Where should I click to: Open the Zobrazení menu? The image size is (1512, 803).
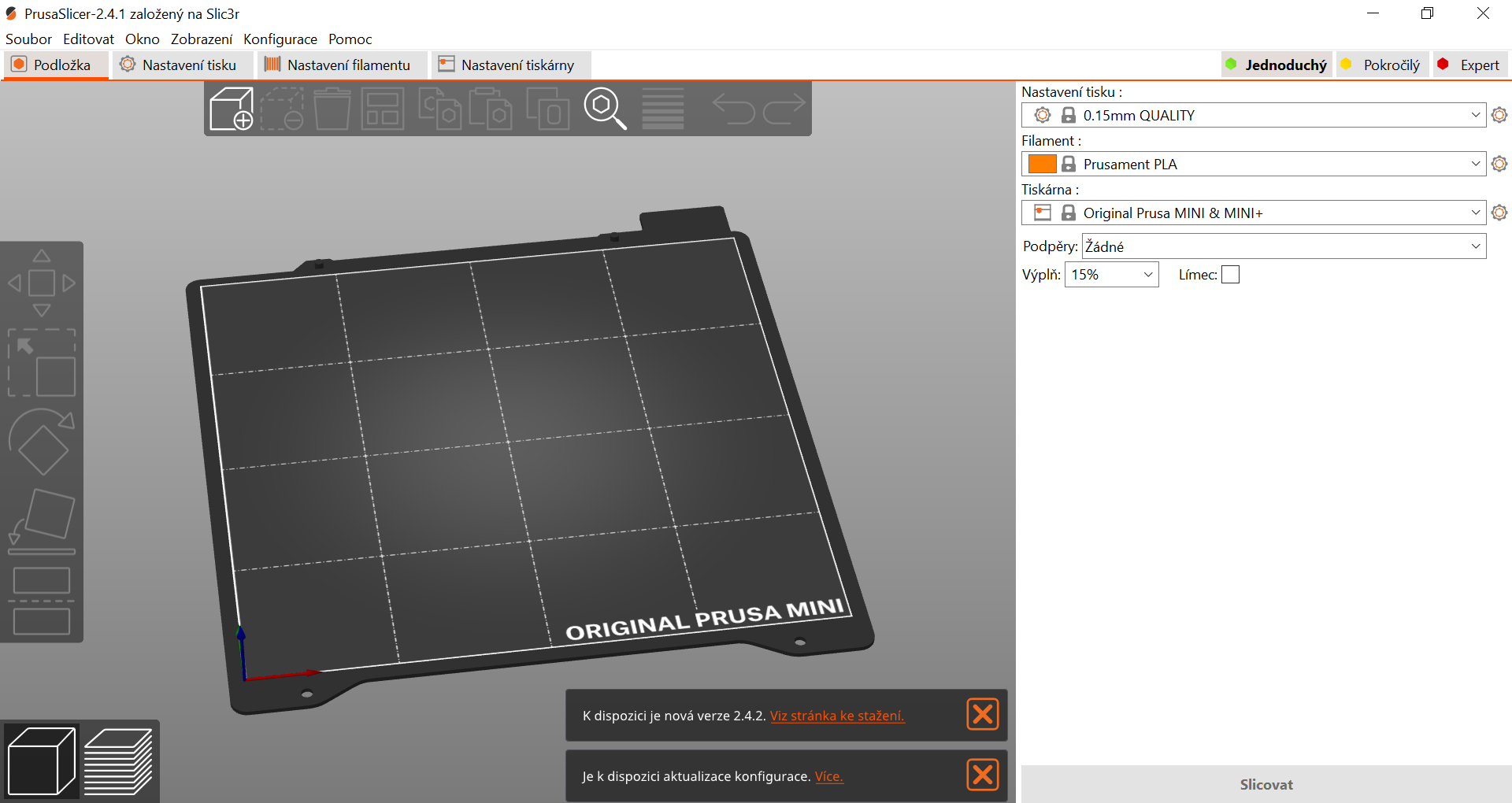coord(202,39)
